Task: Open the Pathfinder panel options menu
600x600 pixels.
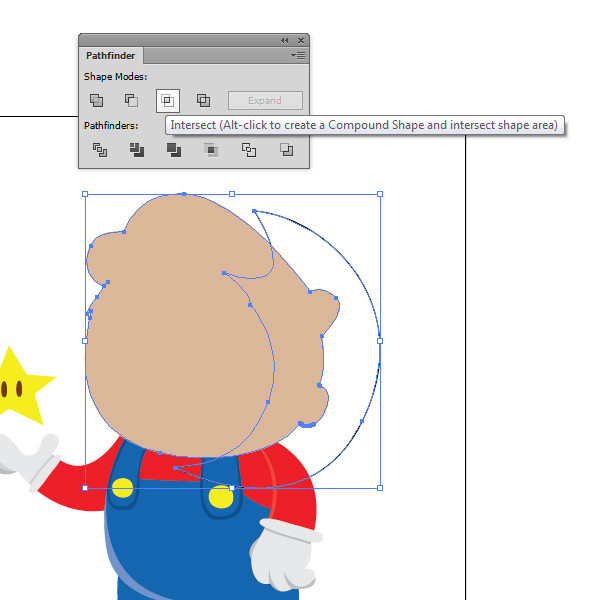Action: point(297,56)
